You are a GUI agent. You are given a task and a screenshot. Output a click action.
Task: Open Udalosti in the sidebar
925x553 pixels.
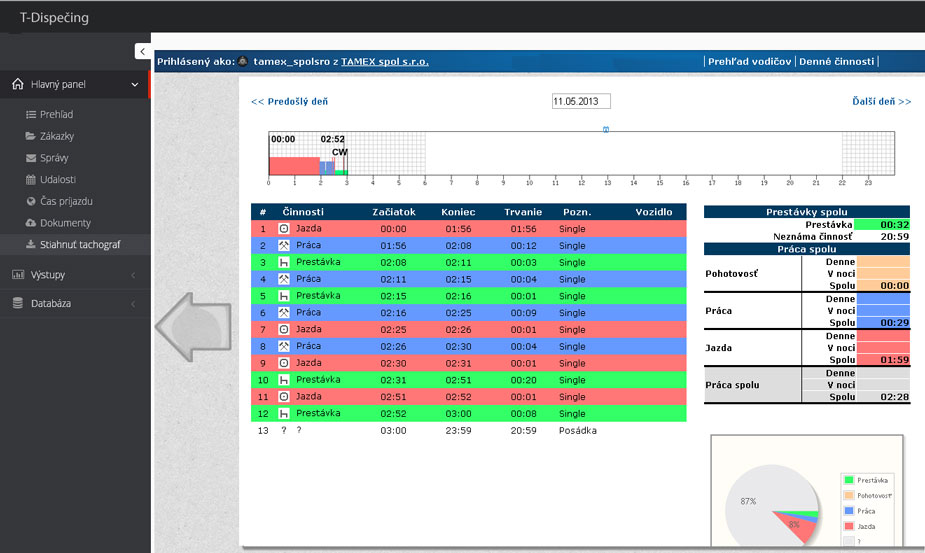point(58,179)
